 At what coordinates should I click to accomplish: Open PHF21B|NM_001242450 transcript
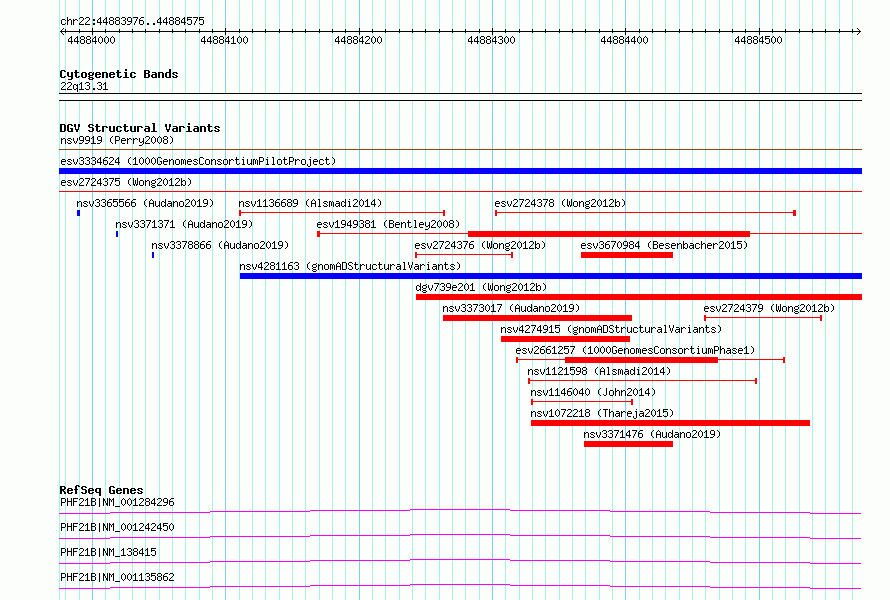pos(117,527)
